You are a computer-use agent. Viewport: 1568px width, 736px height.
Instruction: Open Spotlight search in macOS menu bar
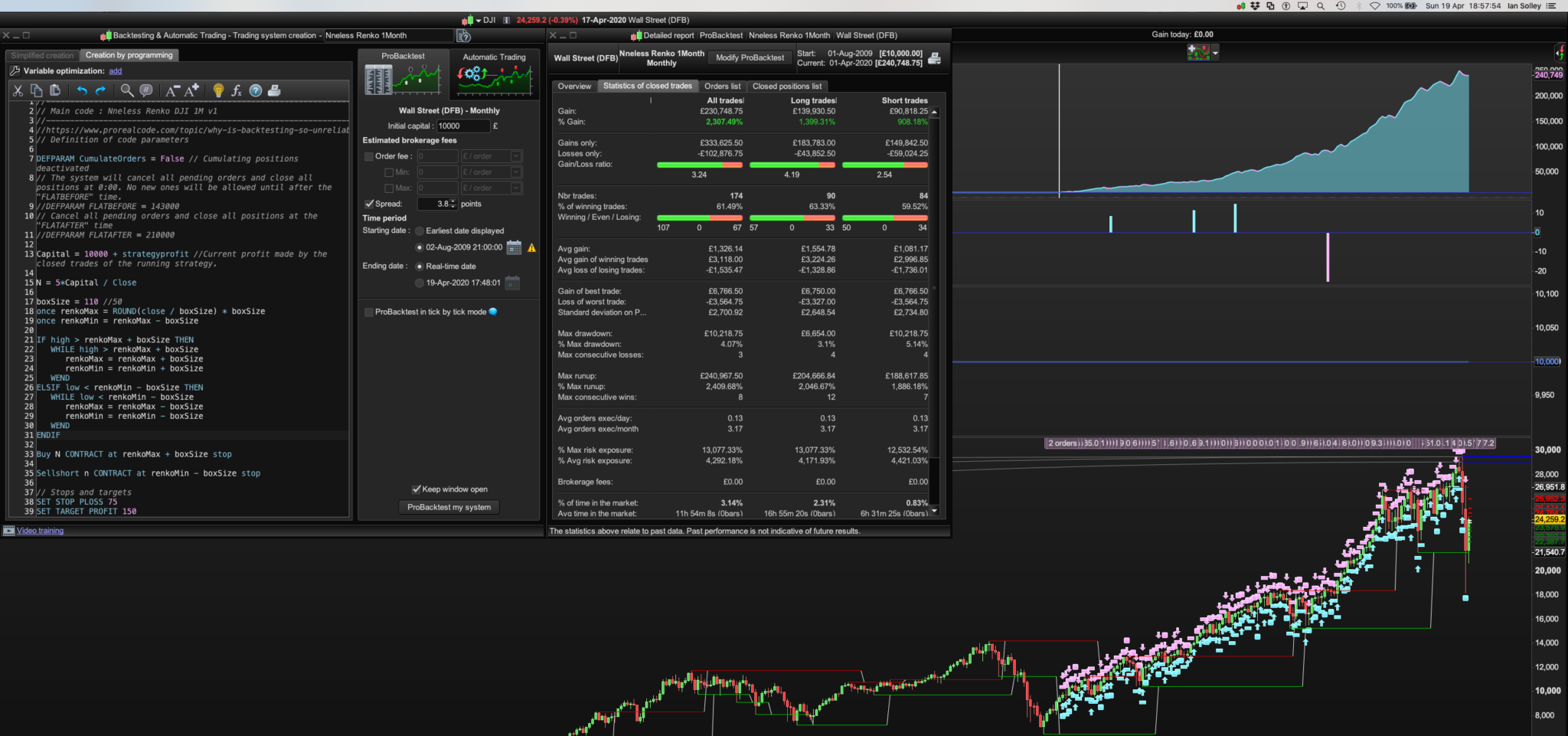1321,5
